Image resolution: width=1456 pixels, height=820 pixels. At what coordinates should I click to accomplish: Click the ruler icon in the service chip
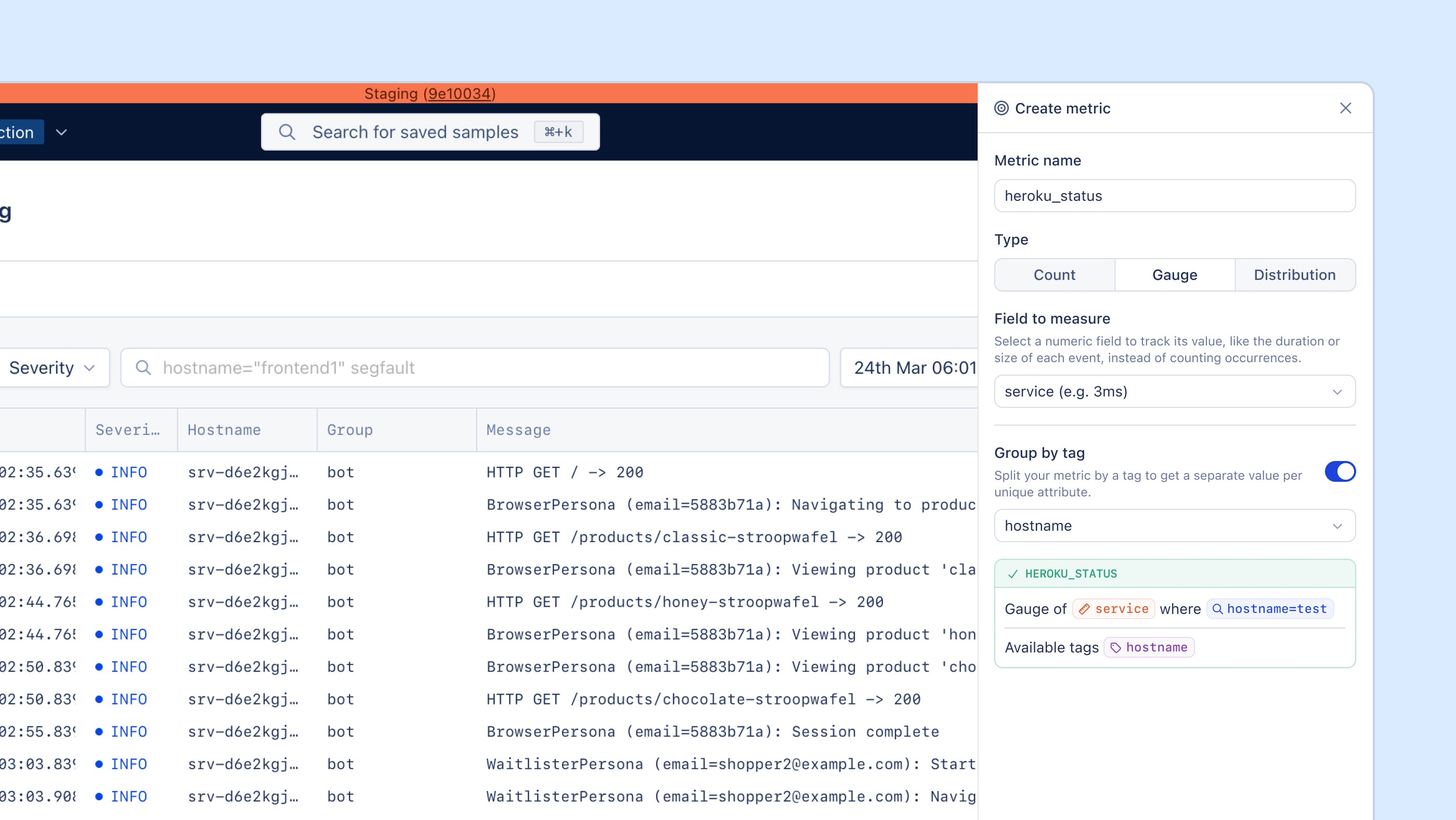[x=1084, y=609]
